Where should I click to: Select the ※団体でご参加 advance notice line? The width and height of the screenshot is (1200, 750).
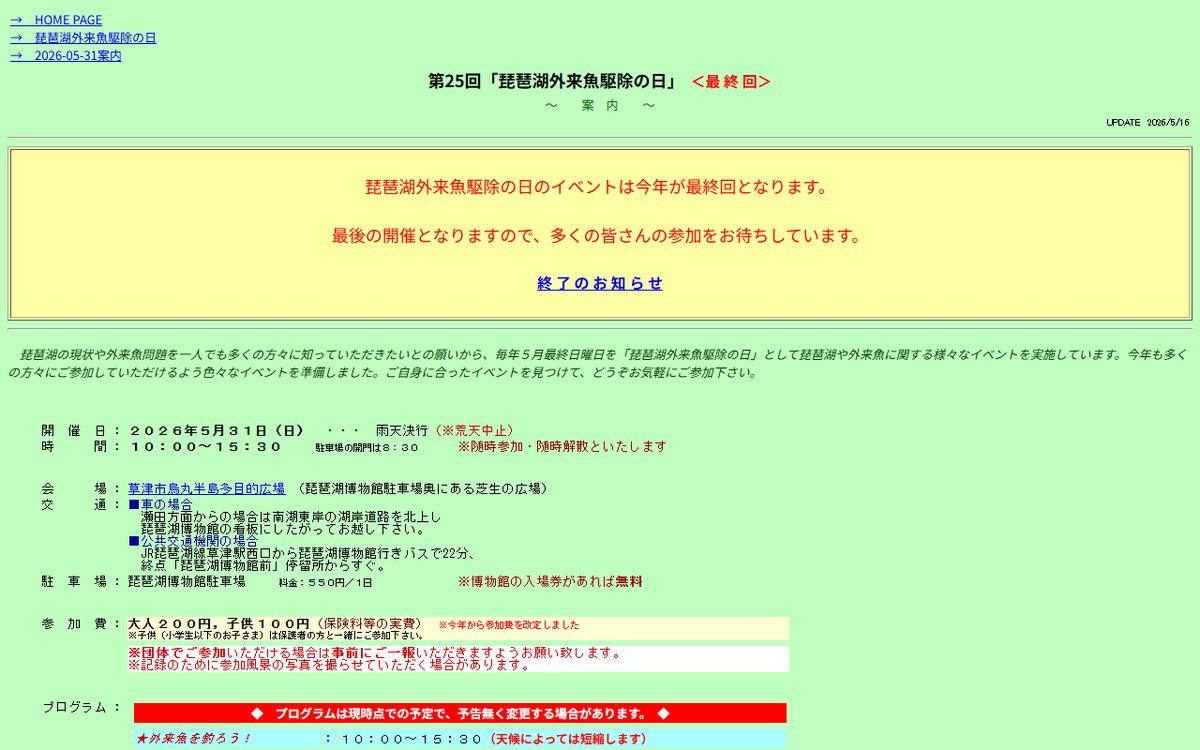[374, 653]
